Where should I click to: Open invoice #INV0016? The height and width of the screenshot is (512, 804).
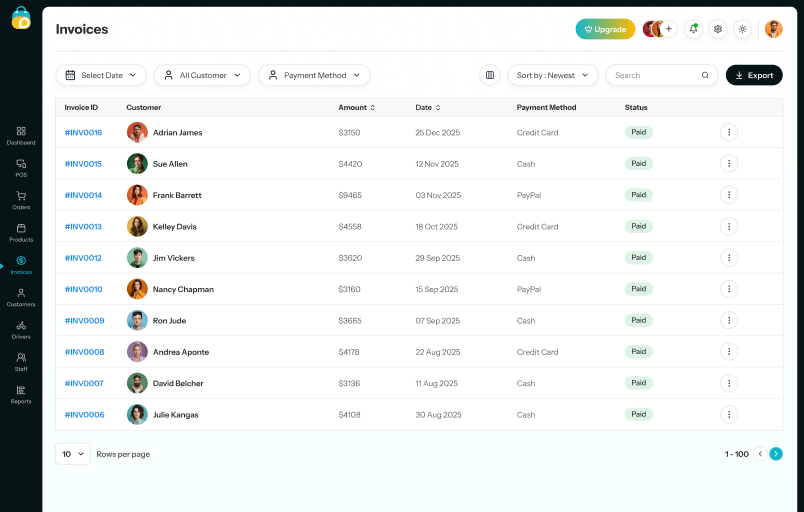84,133
